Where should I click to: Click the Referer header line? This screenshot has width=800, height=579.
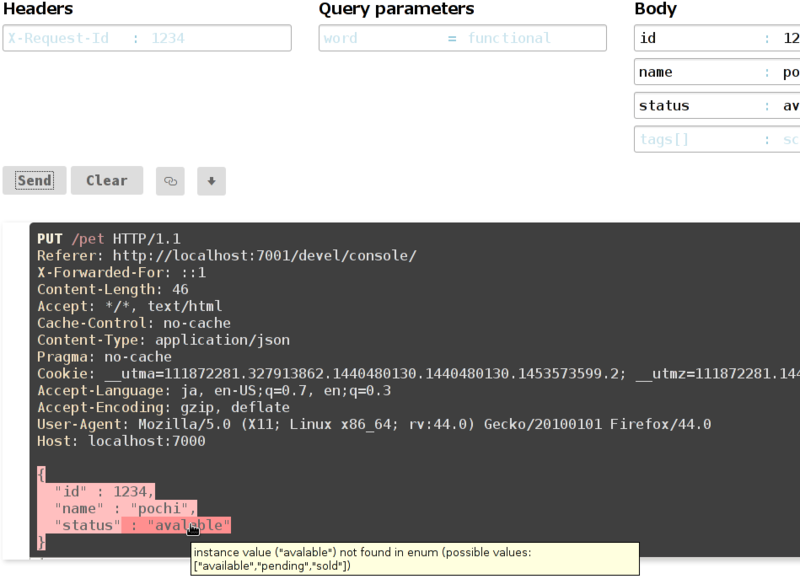[227, 256]
